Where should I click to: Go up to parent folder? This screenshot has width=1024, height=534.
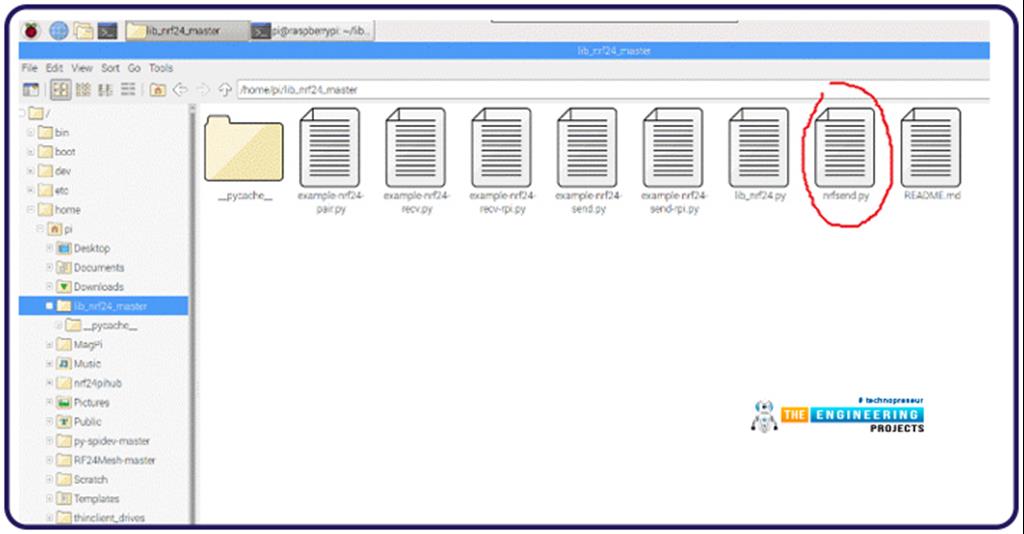(x=225, y=90)
